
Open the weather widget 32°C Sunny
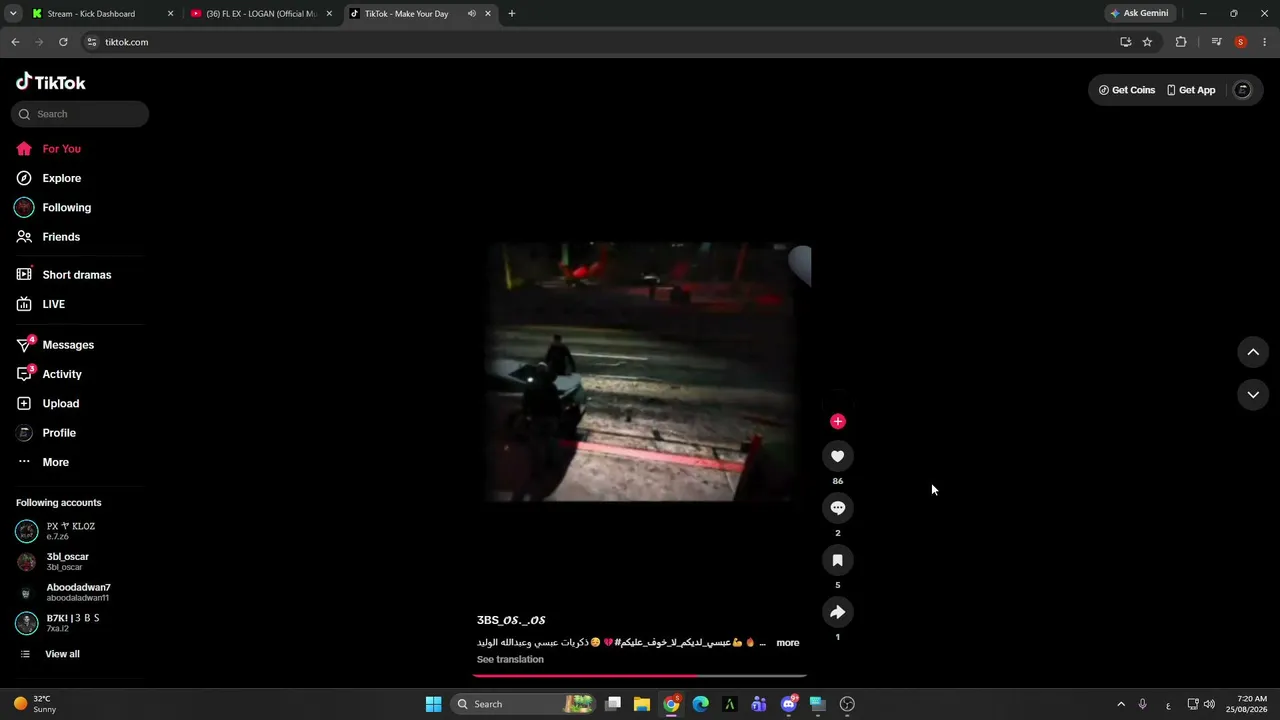pyautogui.click(x=35, y=704)
